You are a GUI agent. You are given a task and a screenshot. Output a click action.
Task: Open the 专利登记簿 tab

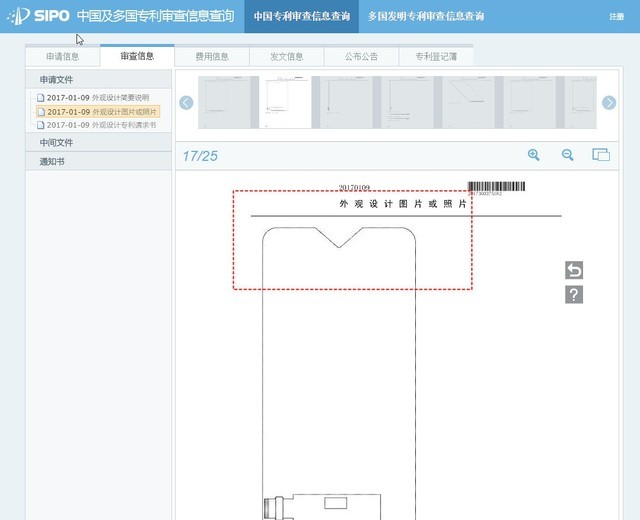coord(435,57)
